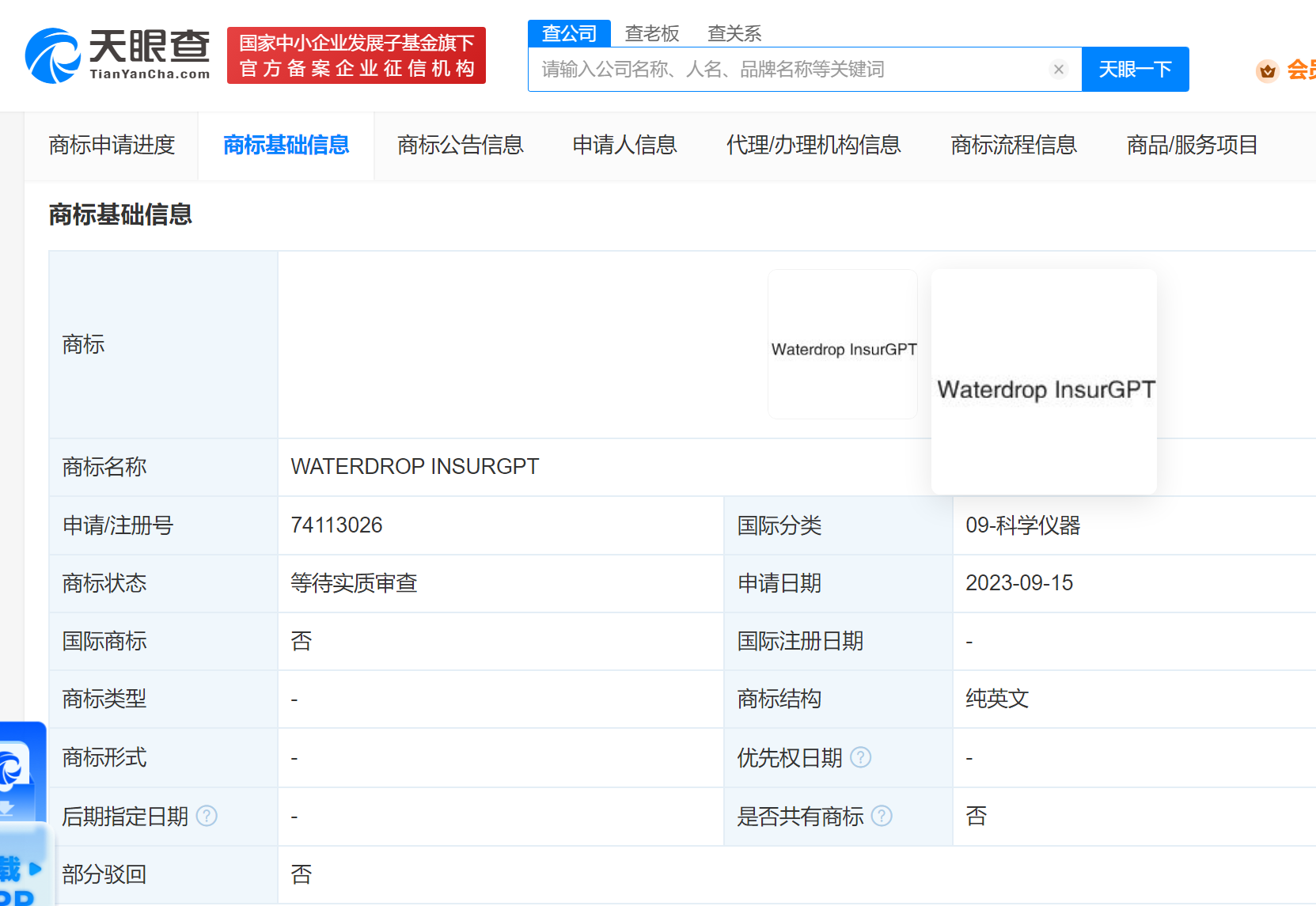The width and height of the screenshot is (1316, 906).
Task: Select the 查关系 search tab
Action: 734,33
